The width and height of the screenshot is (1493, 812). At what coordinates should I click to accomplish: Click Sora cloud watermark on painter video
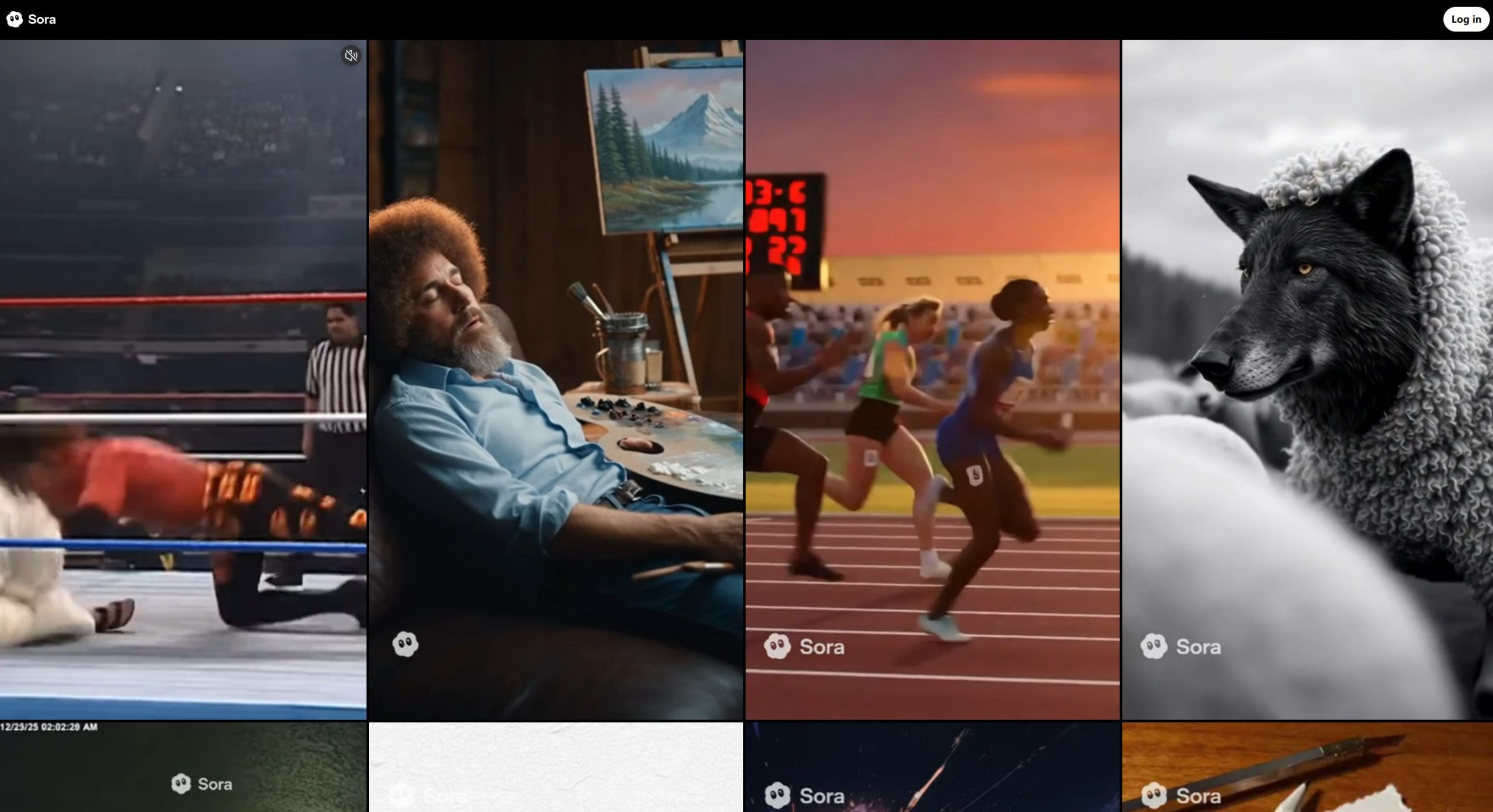coord(405,644)
